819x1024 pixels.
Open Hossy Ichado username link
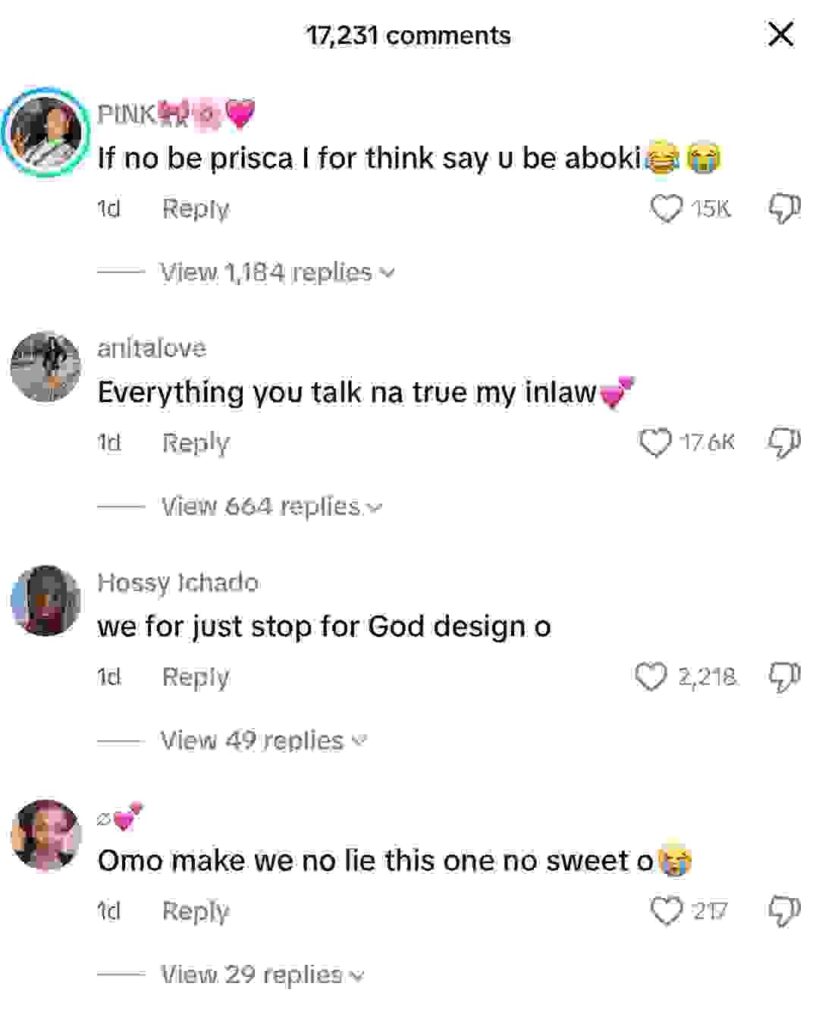click(178, 583)
